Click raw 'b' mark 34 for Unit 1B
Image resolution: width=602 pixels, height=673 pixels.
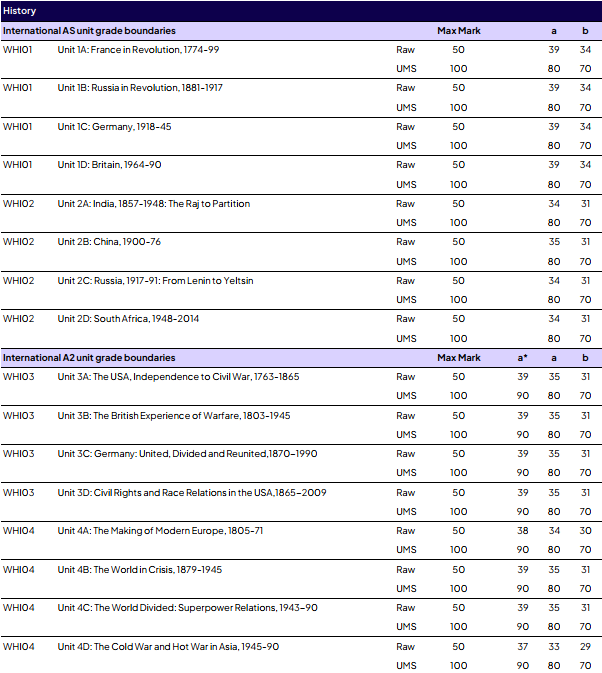coord(585,88)
